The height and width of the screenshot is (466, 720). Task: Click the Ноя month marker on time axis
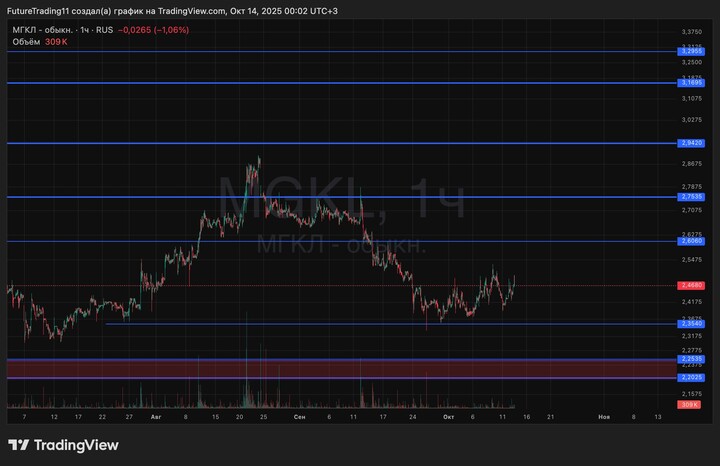[603, 415]
